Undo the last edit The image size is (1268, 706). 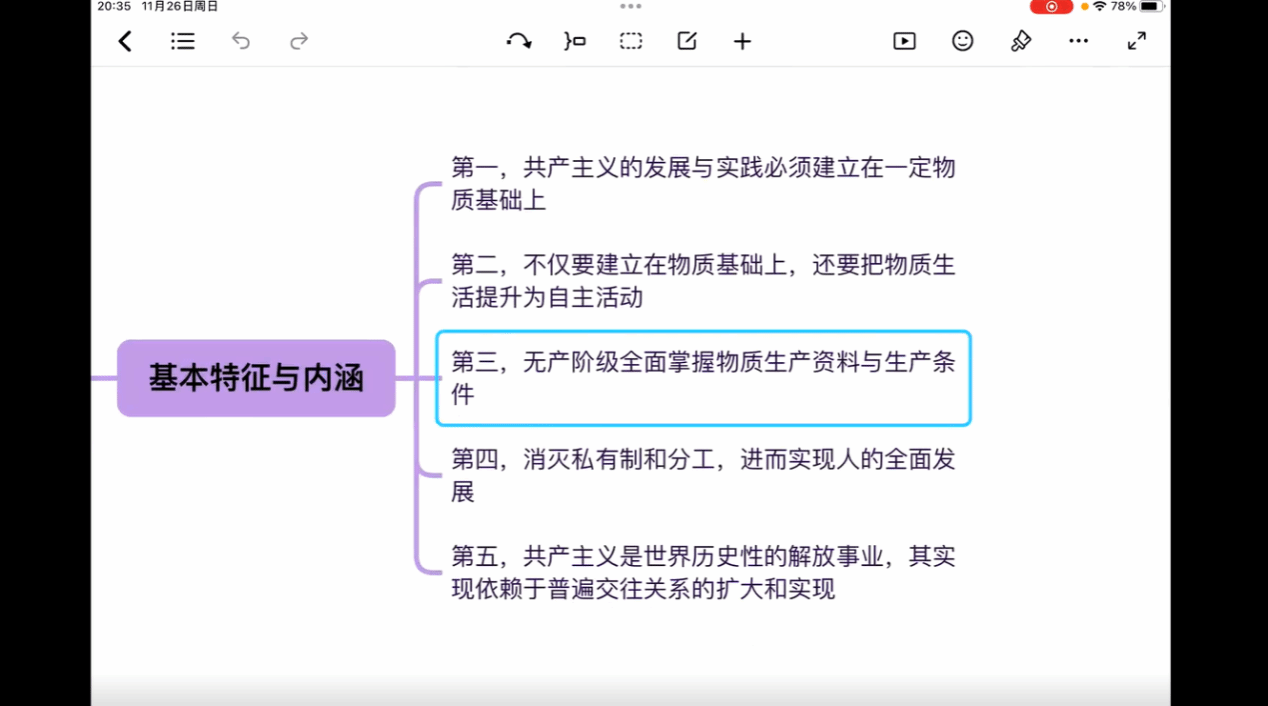(x=241, y=41)
